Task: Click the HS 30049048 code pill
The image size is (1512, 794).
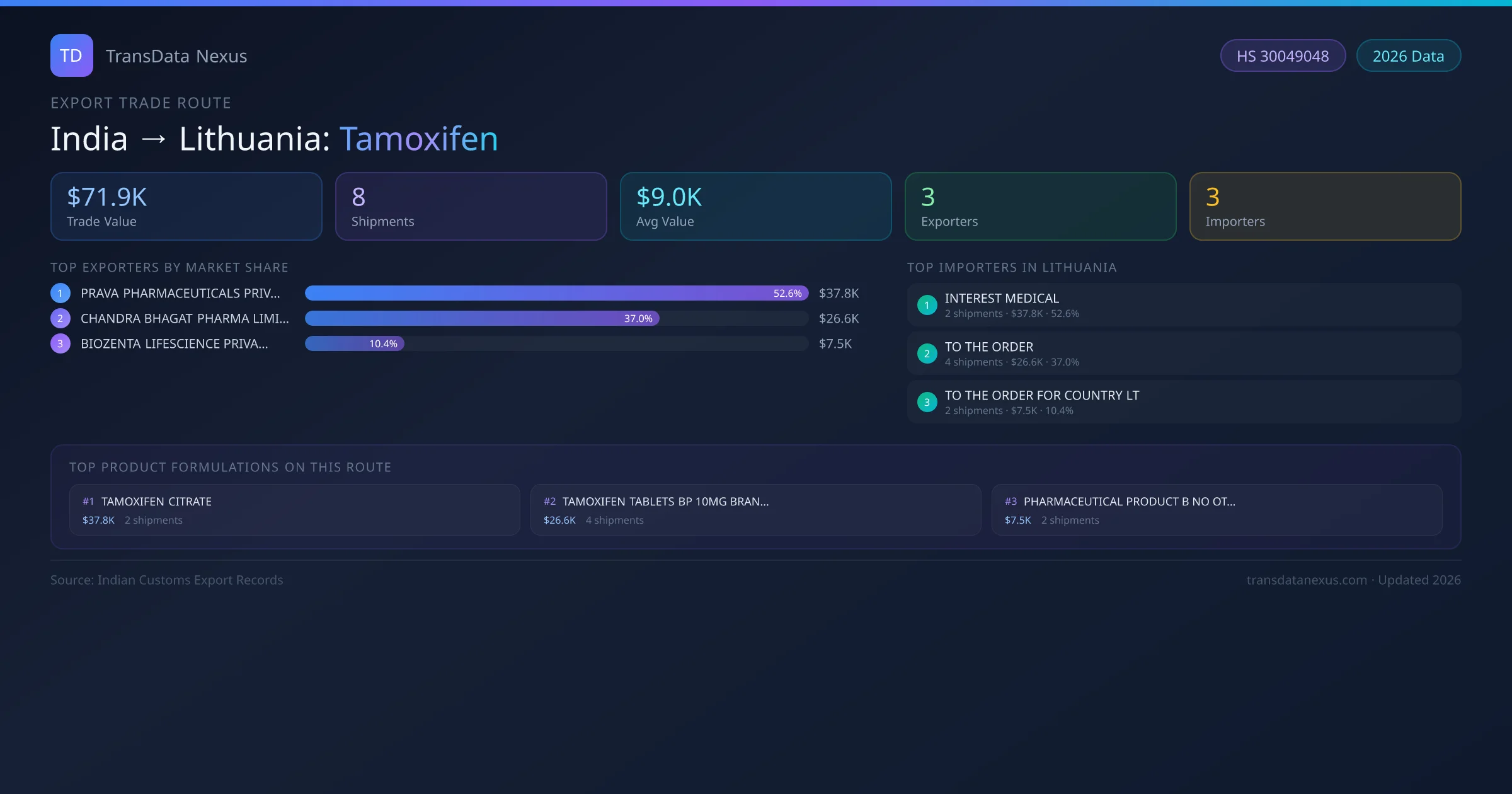Action: (x=1283, y=56)
